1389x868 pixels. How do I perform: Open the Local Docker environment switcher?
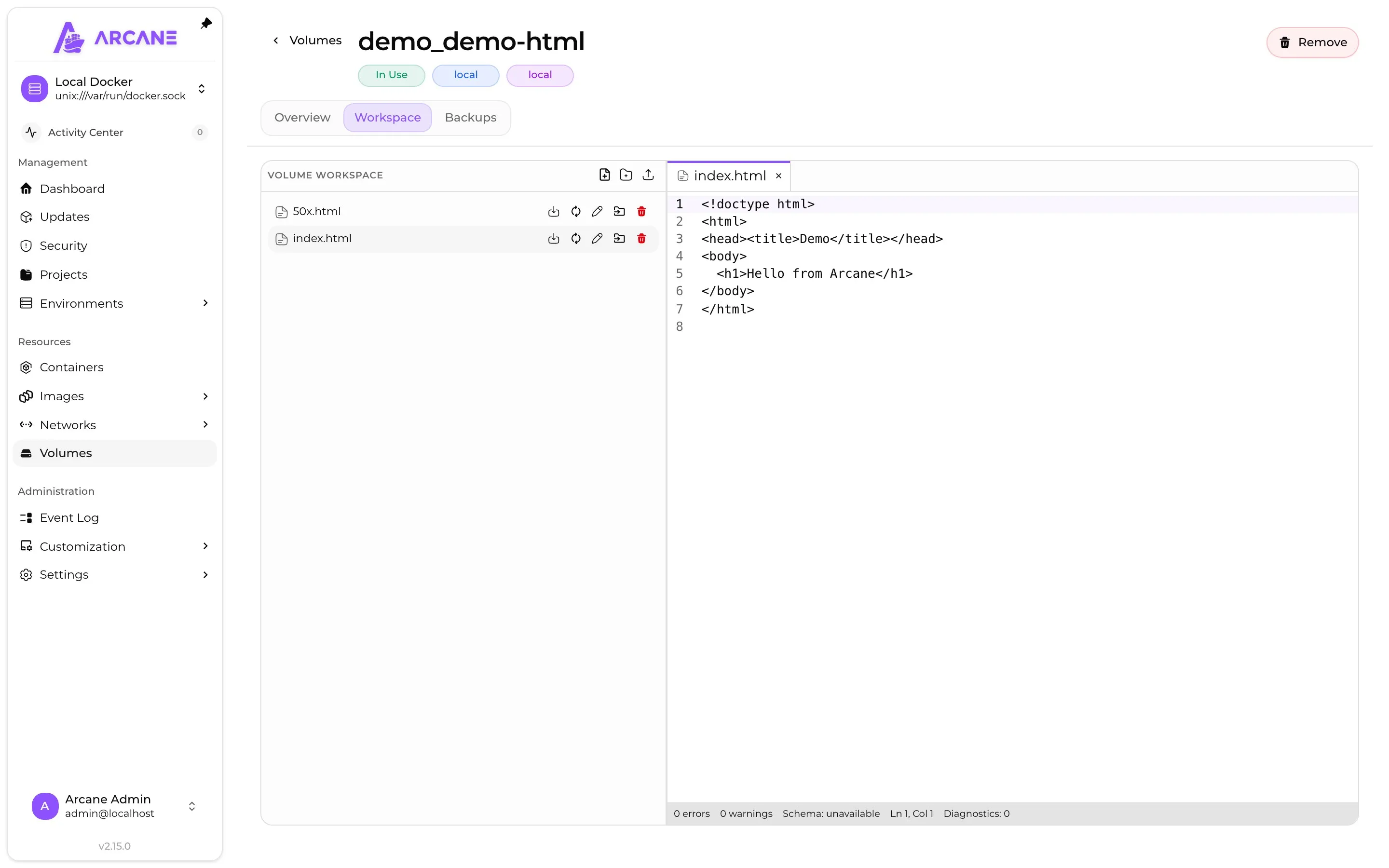pyautogui.click(x=115, y=88)
